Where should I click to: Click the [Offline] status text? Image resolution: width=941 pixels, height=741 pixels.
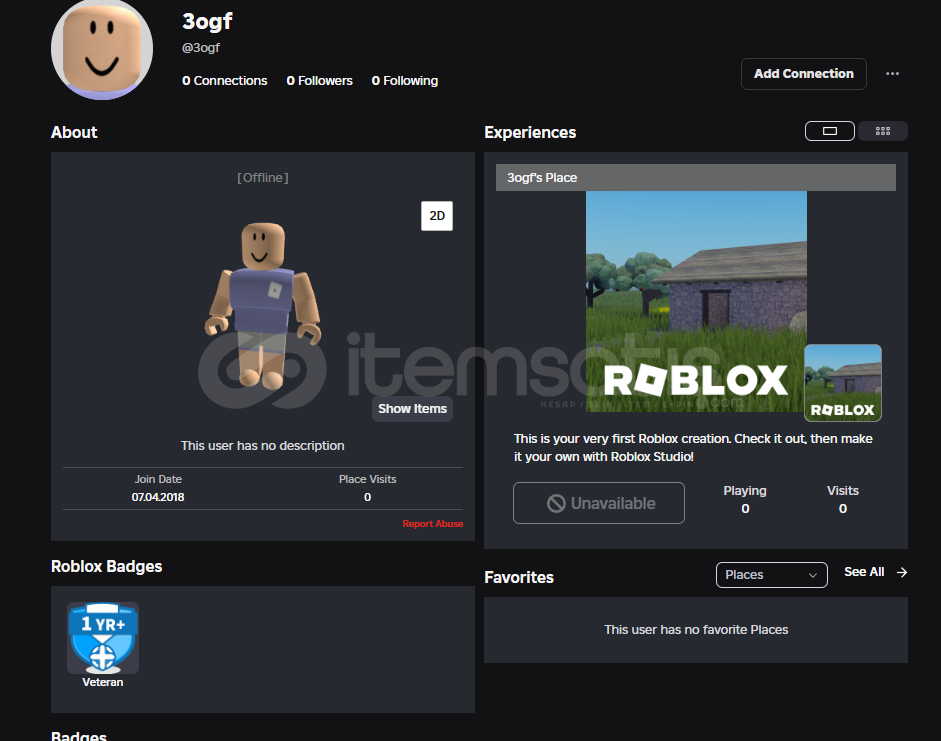pos(263,178)
